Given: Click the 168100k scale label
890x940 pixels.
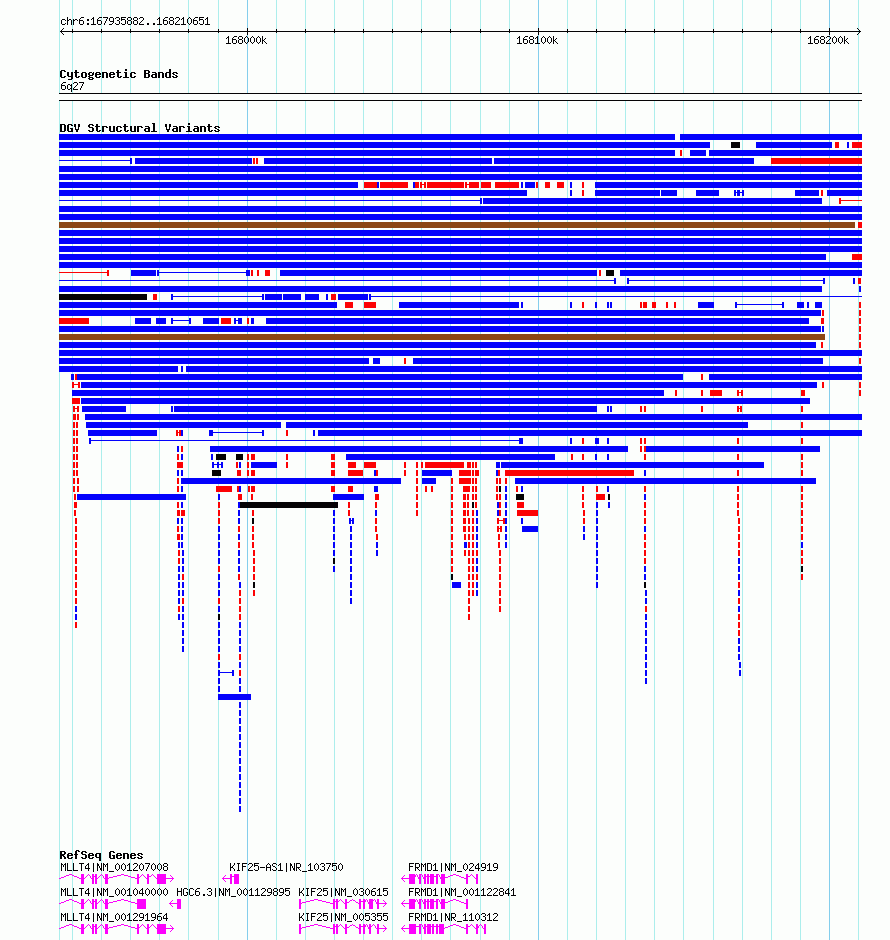Looking at the screenshot, I should (537, 40).
